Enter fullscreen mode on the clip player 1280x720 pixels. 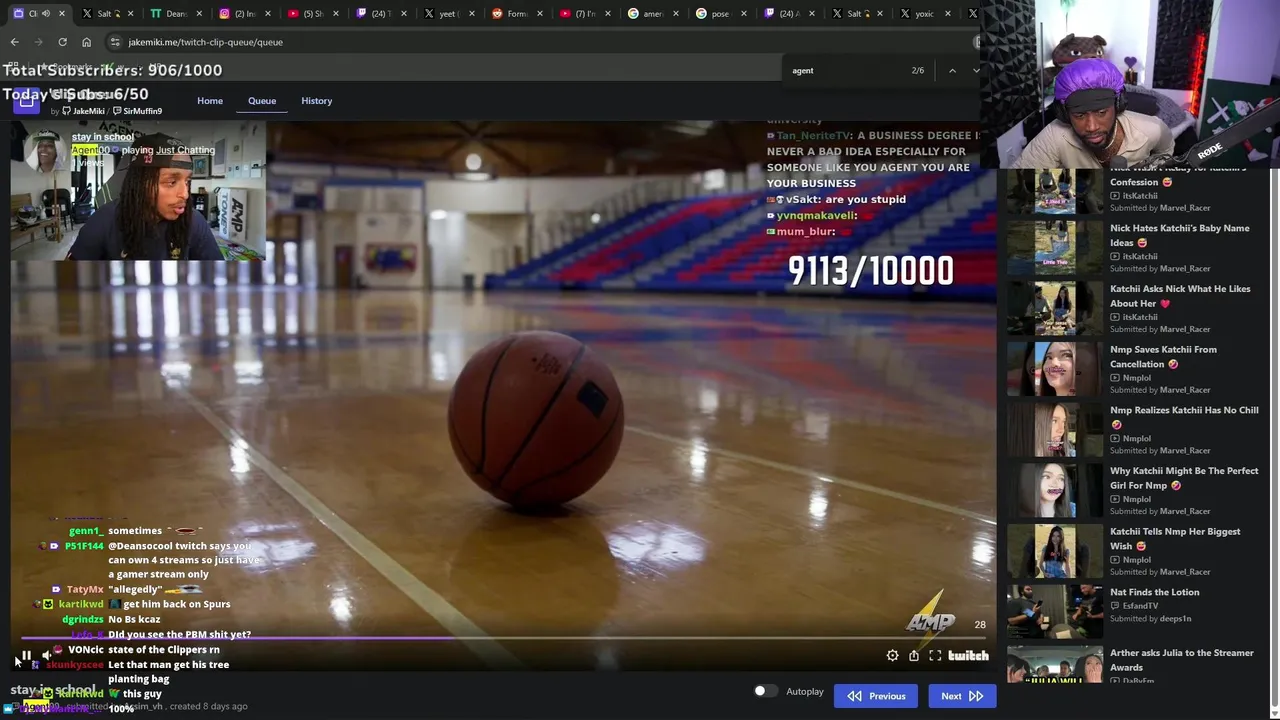click(x=935, y=656)
